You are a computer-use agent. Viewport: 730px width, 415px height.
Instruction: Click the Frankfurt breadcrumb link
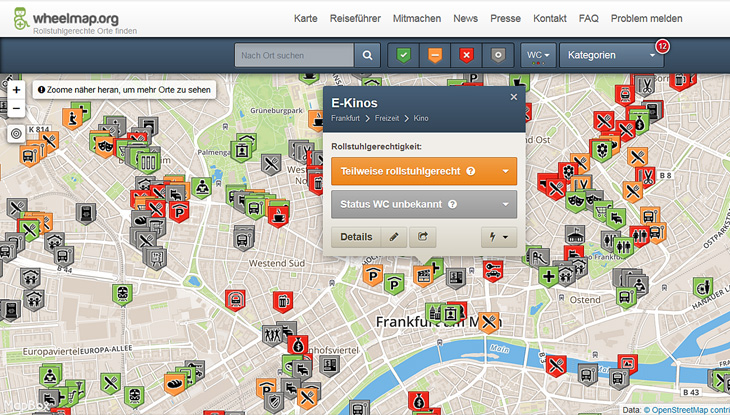[x=345, y=118]
